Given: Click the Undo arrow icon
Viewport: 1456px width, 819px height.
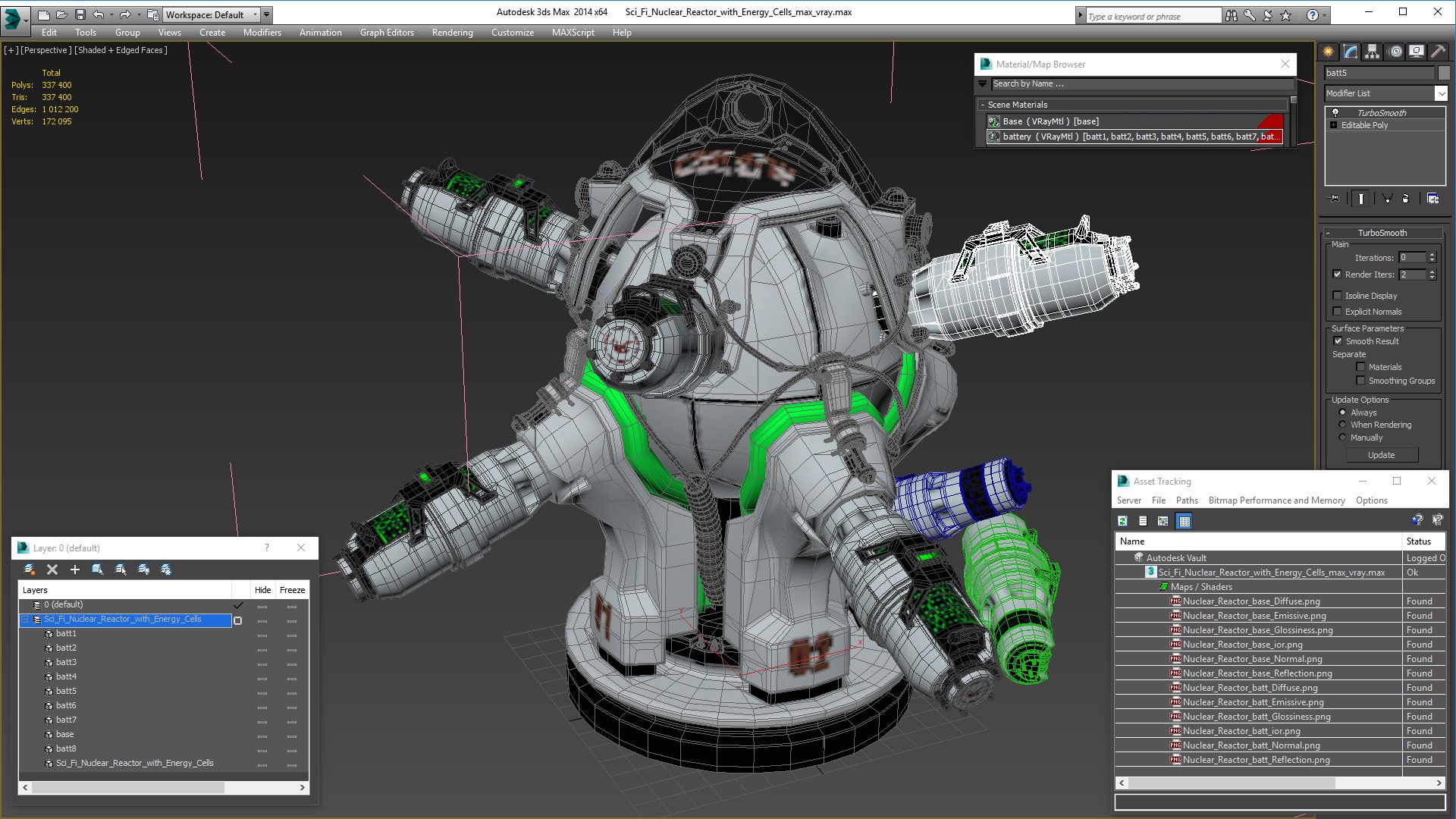Looking at the screenshot, I should click(99, 14).
